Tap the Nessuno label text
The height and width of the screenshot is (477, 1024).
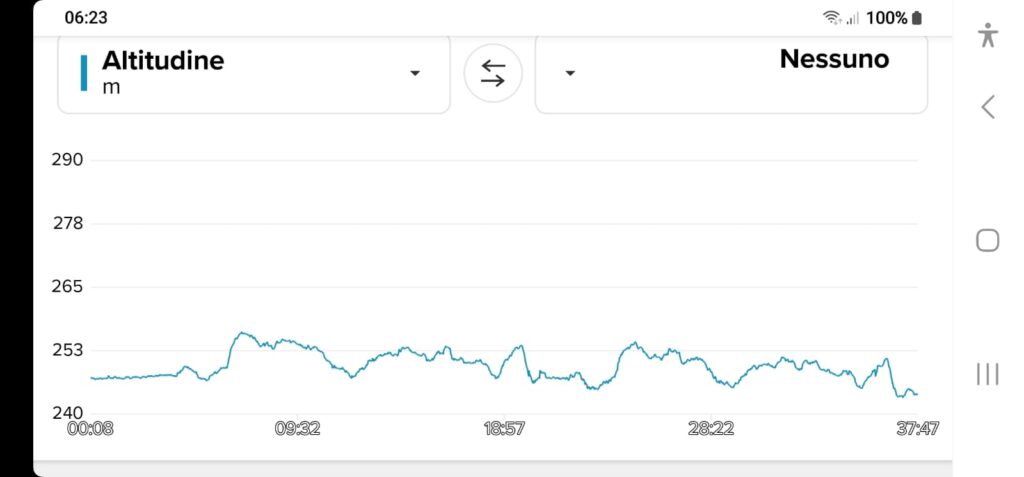tap(834, 59)
